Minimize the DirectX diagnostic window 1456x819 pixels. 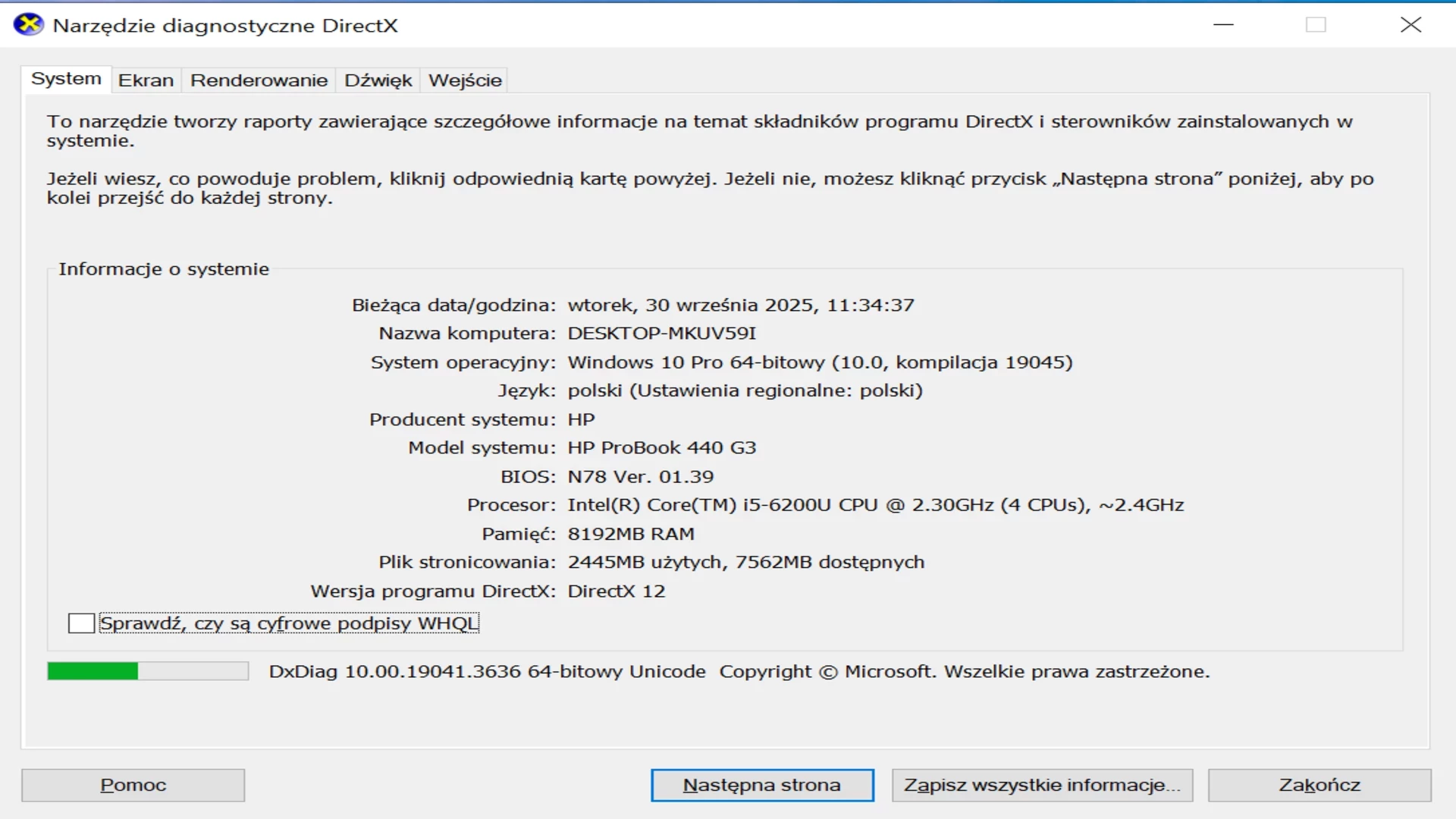point(1223,25)
